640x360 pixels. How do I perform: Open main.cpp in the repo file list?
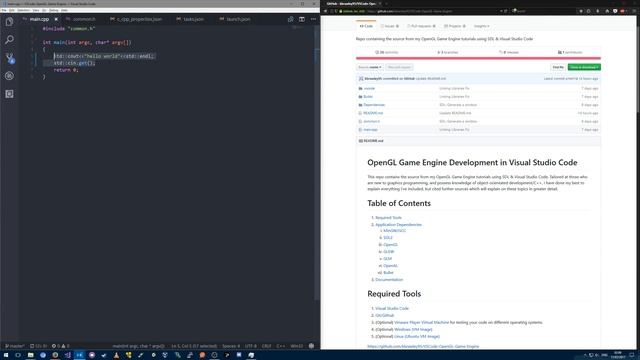point(371,130)
